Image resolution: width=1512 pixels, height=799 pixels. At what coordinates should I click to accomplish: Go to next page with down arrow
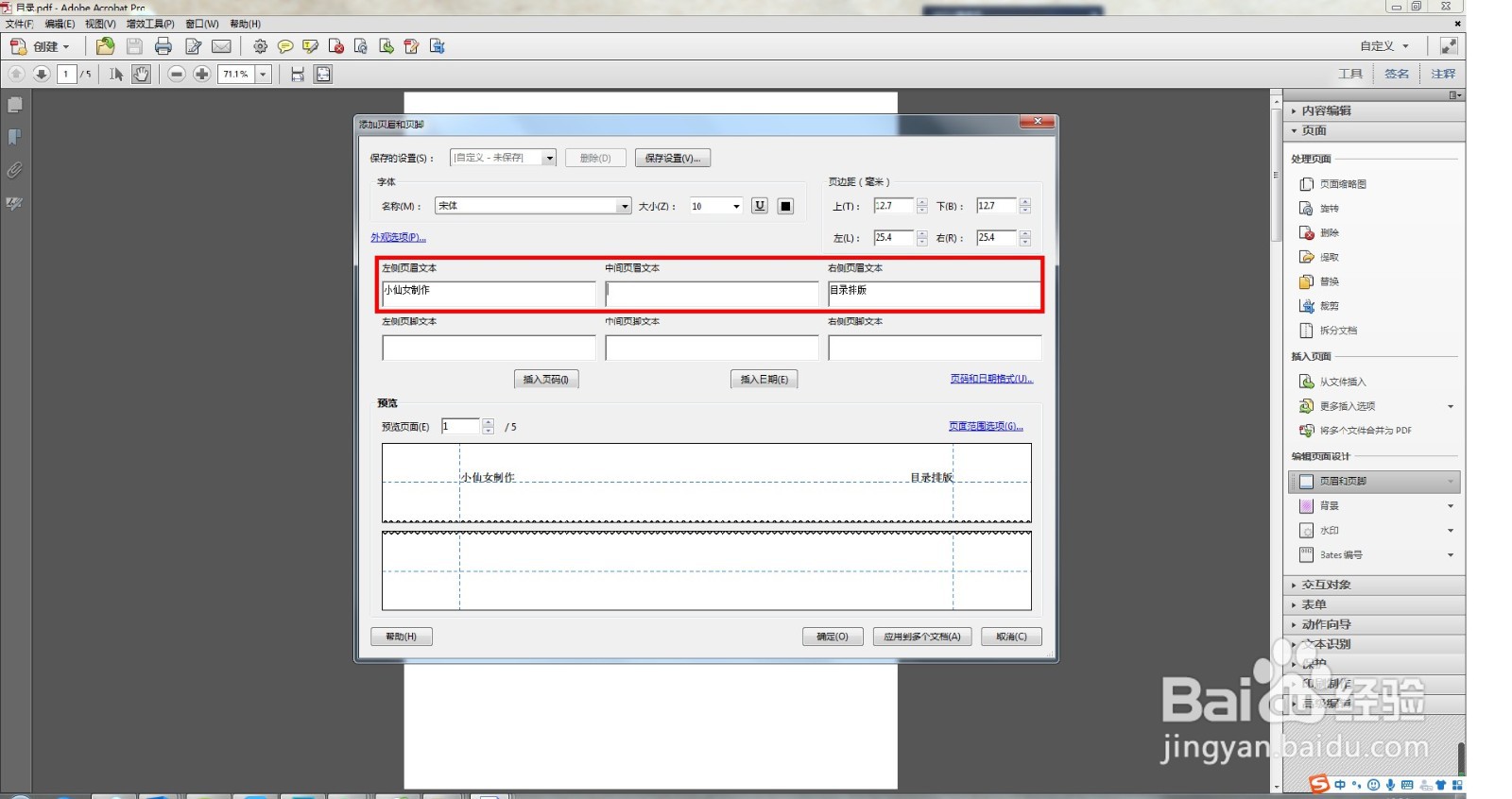42,74
